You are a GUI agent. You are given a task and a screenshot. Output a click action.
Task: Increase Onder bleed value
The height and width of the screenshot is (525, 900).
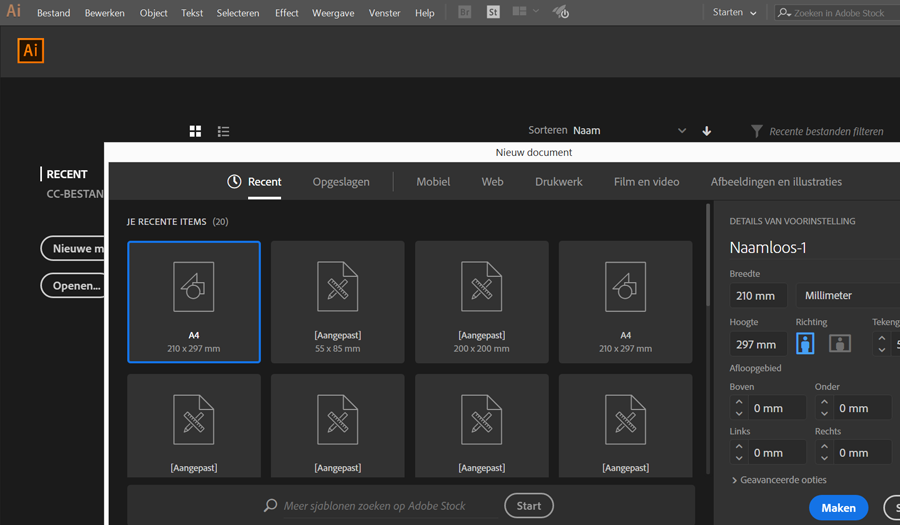[x=824, y=402]
